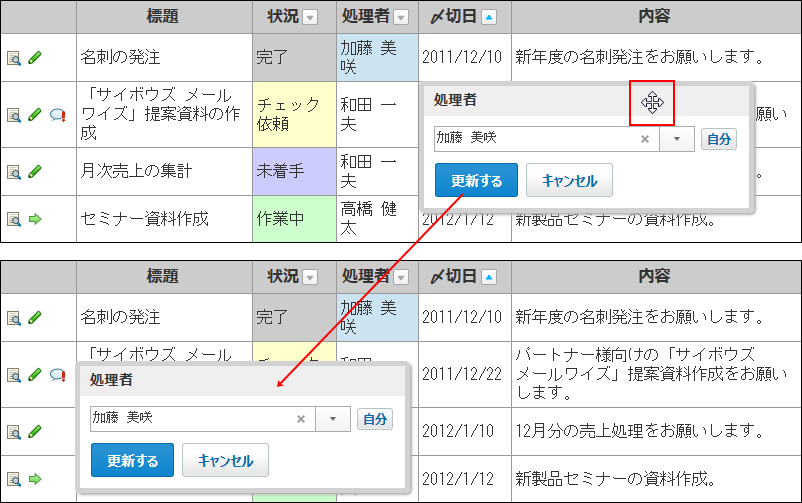The height and width of the screenshot is (503, 802).
Task: Click 12月分の売上処理をお願いします。 in lower table
Action: [x=640, y=431]
